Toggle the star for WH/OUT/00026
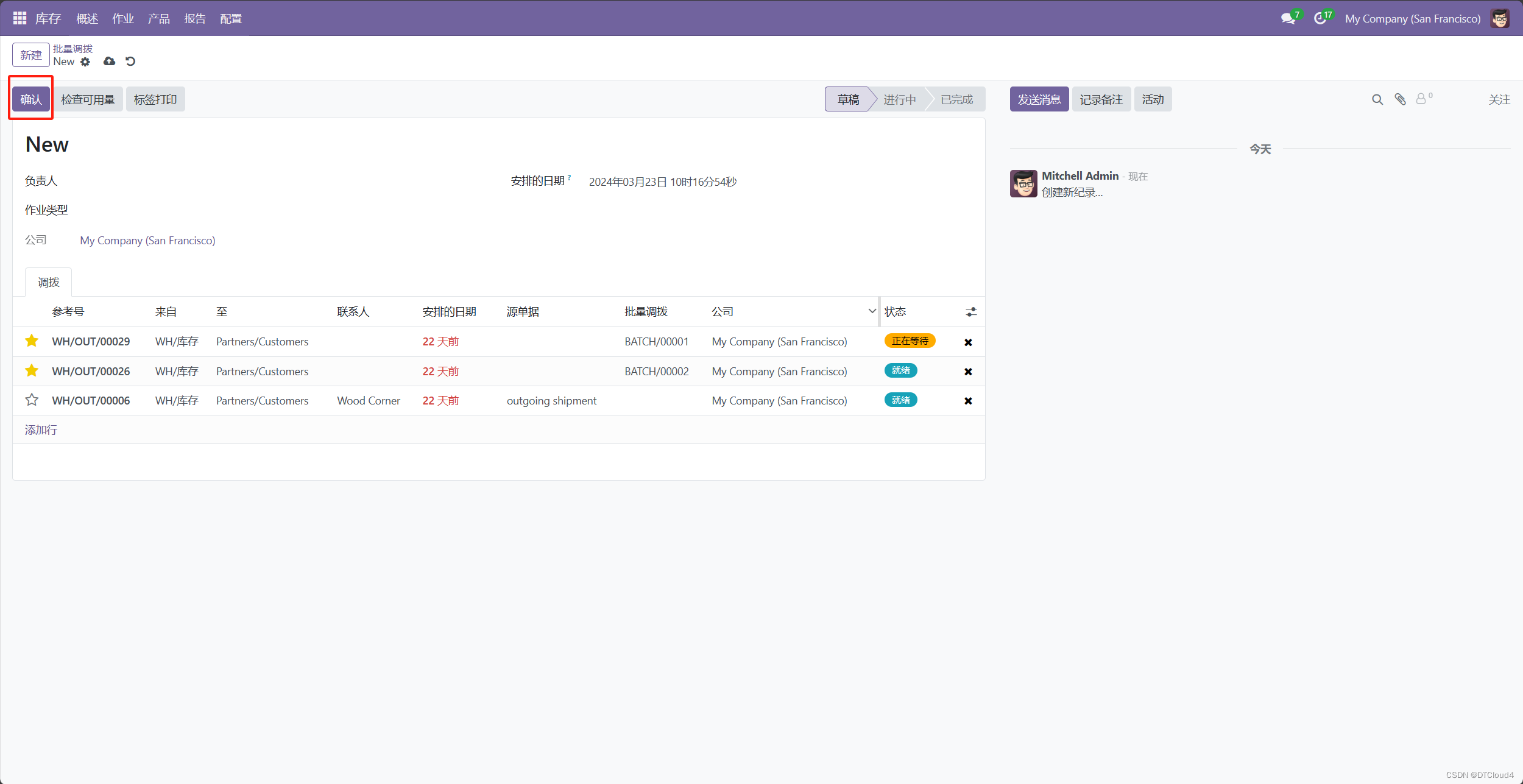The height and width of the screenshot is (784, 1523). (x=32, y=371)
